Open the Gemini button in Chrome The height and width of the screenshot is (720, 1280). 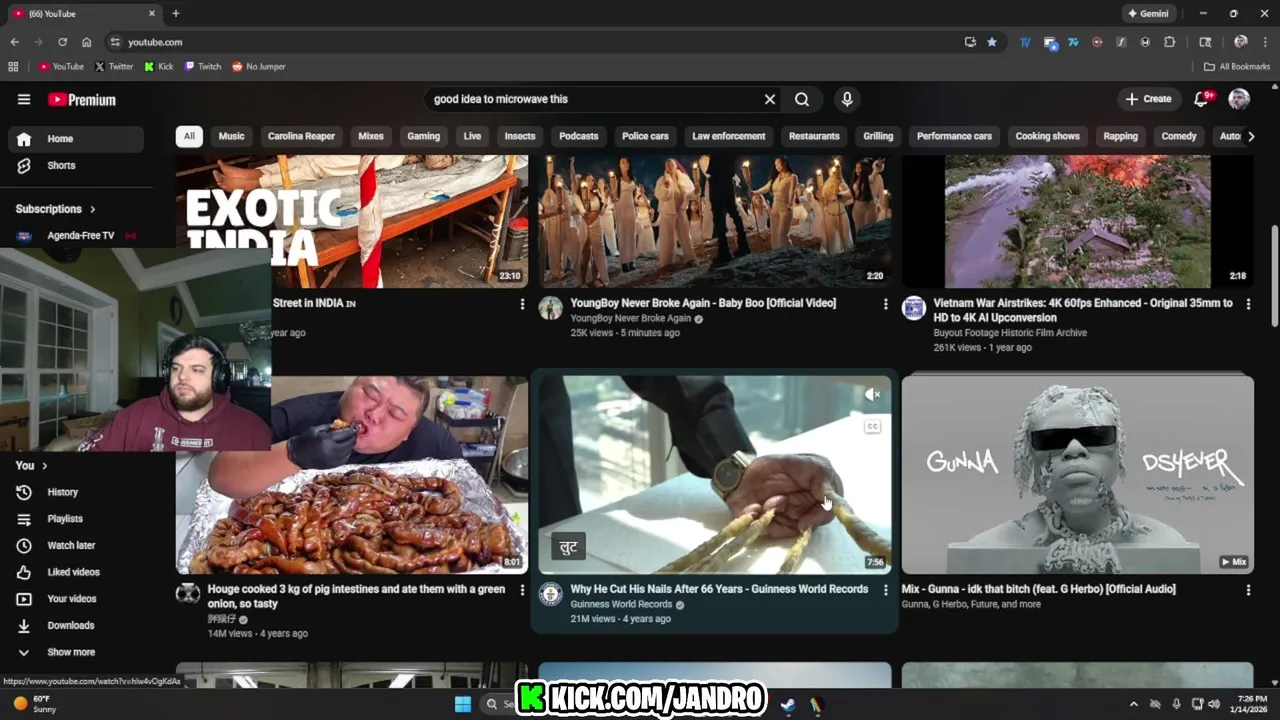pyautogui.click(x=1148, y=14)
